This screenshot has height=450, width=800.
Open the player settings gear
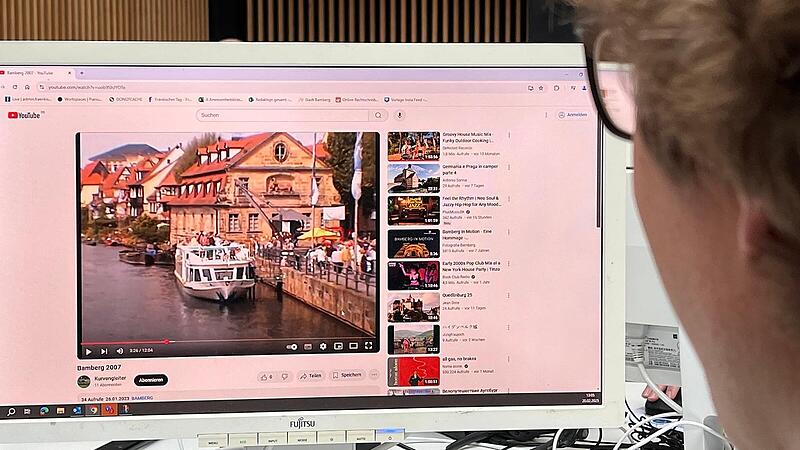323,346
